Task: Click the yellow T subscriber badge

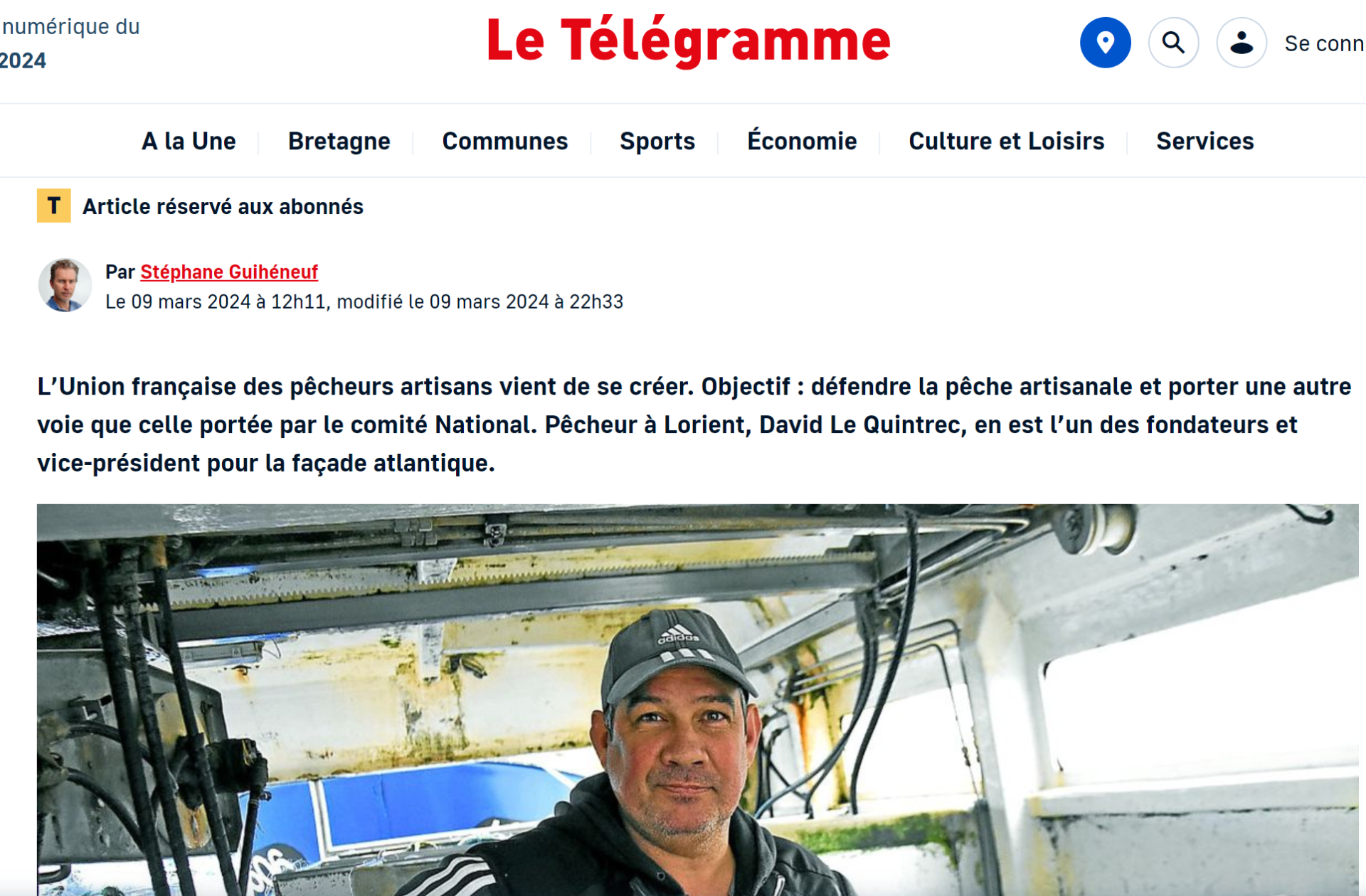Action: pyautogui.click(x=54, y=206)
